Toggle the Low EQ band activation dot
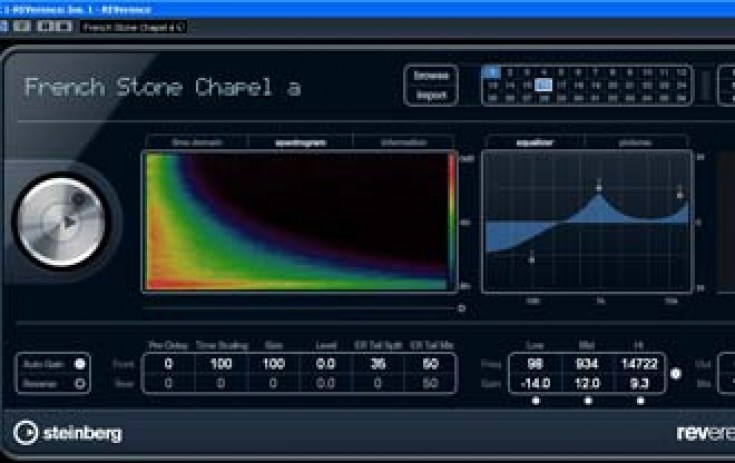The width and height of the screenshot is (735, 463). coord(536,401)
